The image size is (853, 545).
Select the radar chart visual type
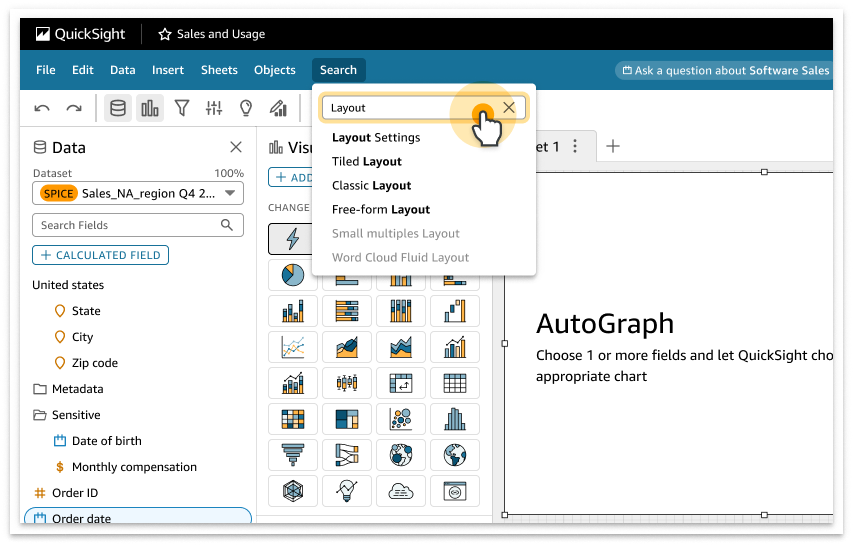293,491
